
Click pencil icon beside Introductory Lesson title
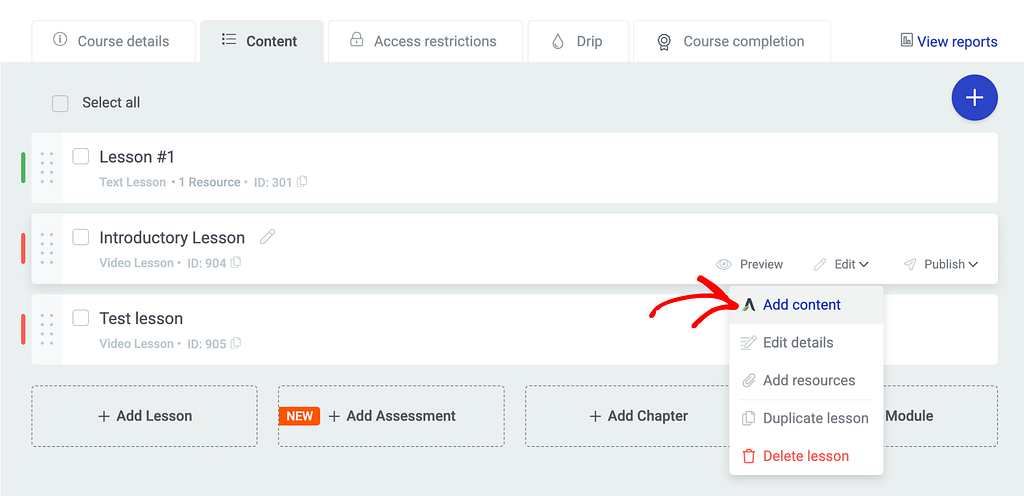coord(268,237)
